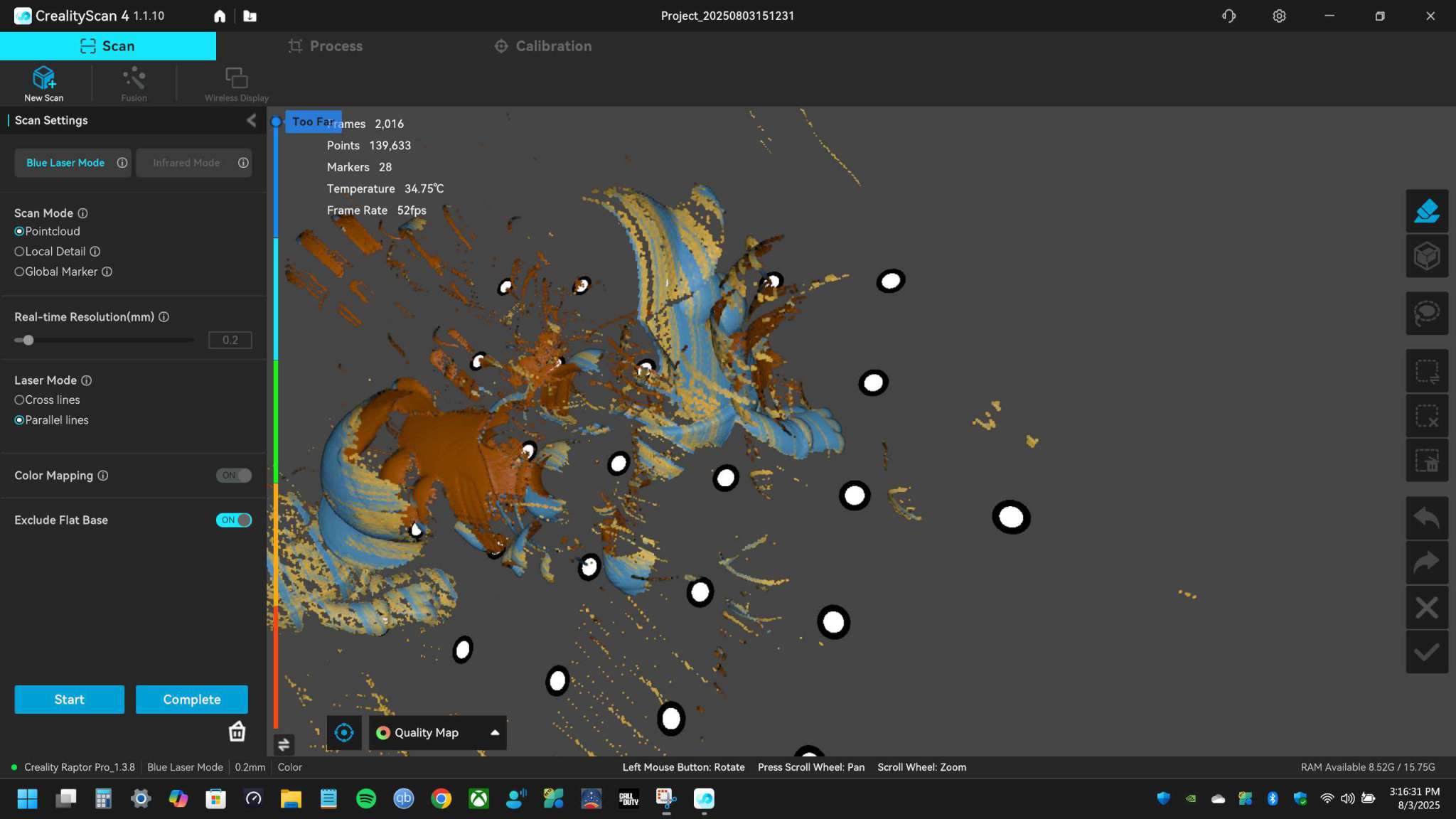The width and height of the screenshot is (1456, 819).
Task: Open Spotify from the taskbar
Action: point(366,799)
